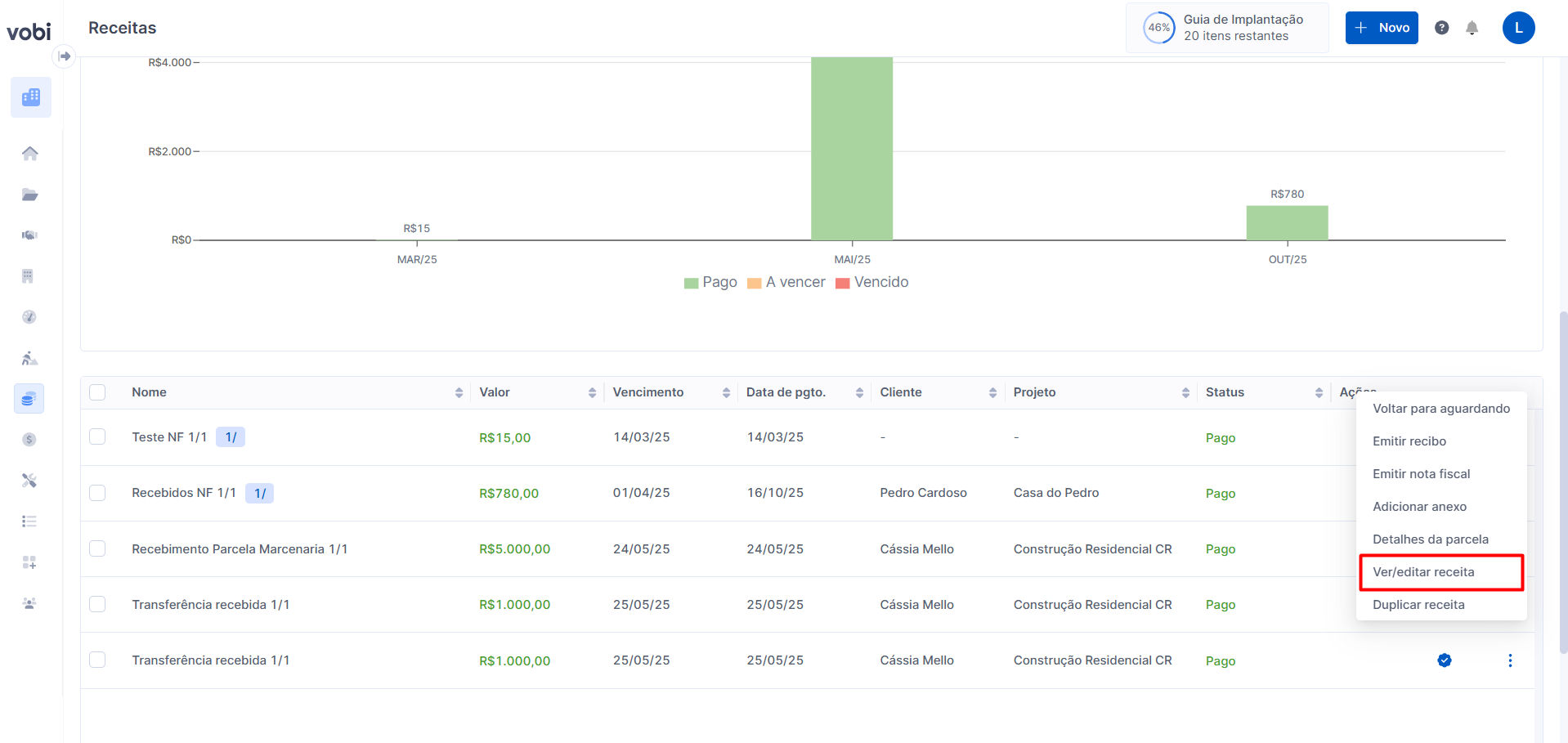Click the handshake icon in sidebar
Screen dimensions: 1568x743
pyautogui.click(x=30, y=235)
